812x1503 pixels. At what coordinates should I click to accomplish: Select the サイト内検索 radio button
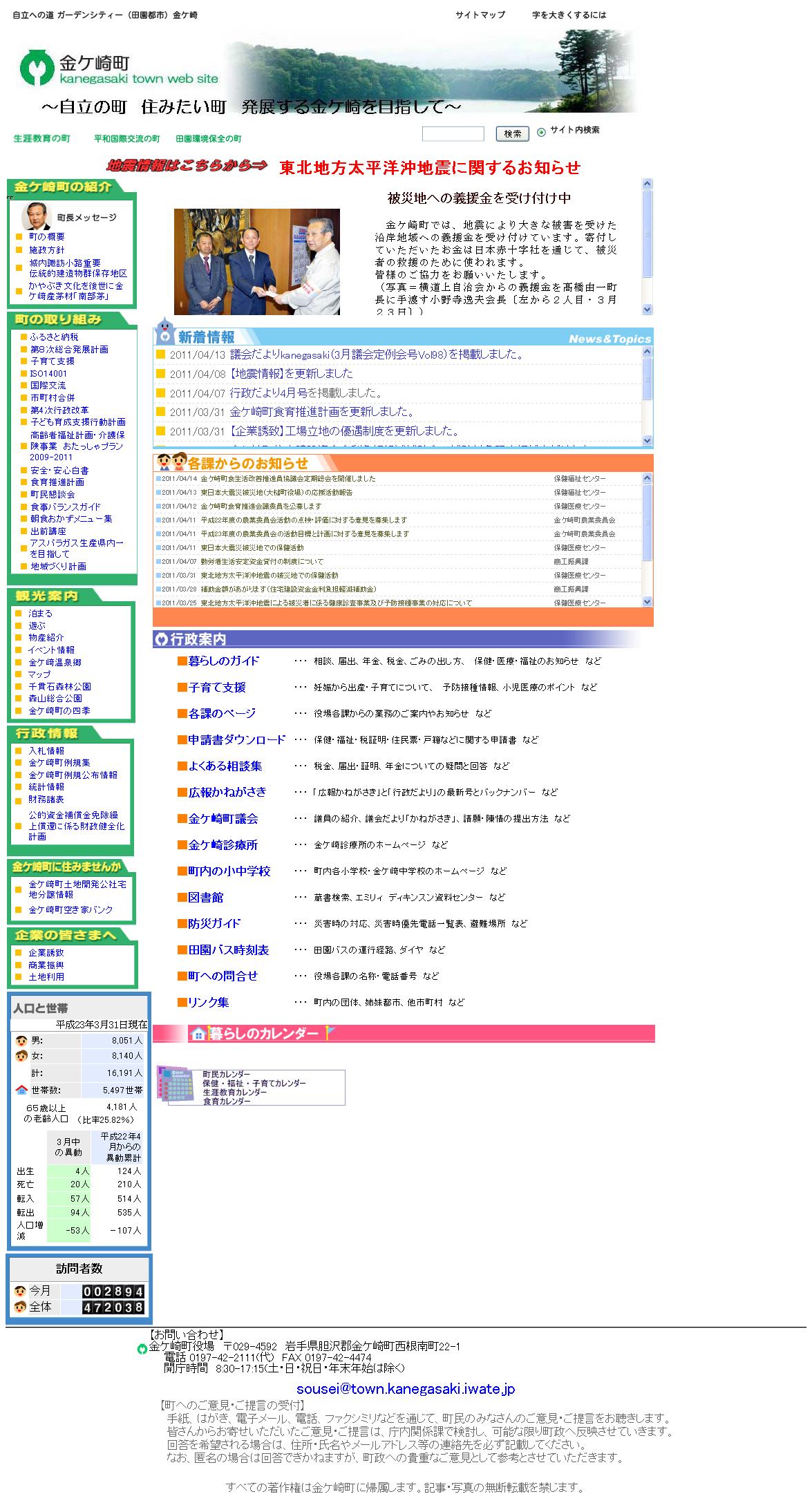(541, 132)
